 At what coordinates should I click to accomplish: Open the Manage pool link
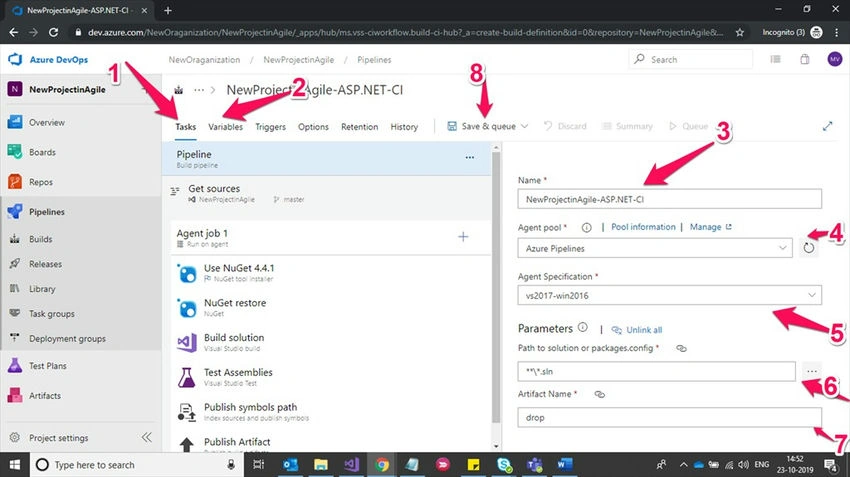click(x=711, y=227)
